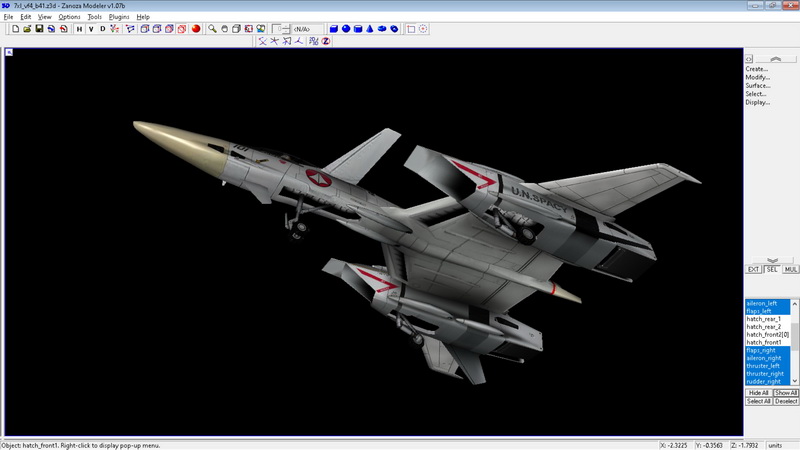Save the model with floppy disk icon
Screen dimensions: 800x450
(39, 29)
